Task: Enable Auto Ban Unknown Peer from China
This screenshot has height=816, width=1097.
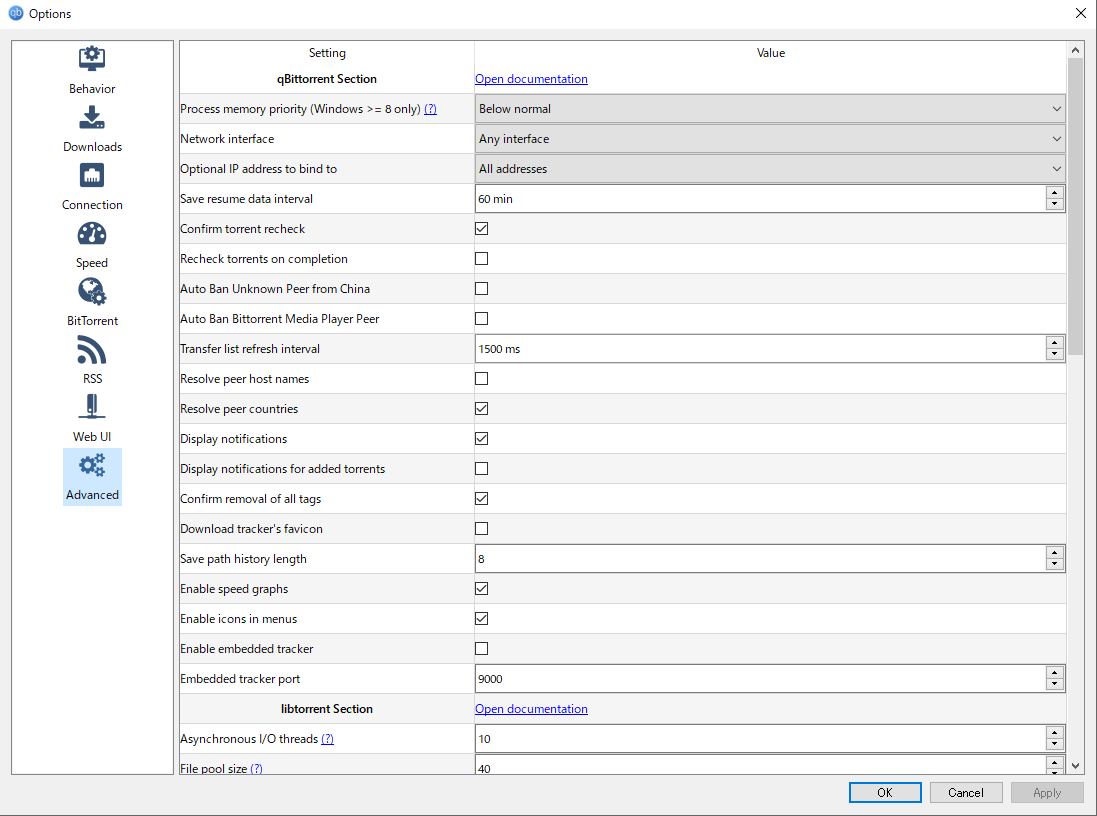Action: 481,289
